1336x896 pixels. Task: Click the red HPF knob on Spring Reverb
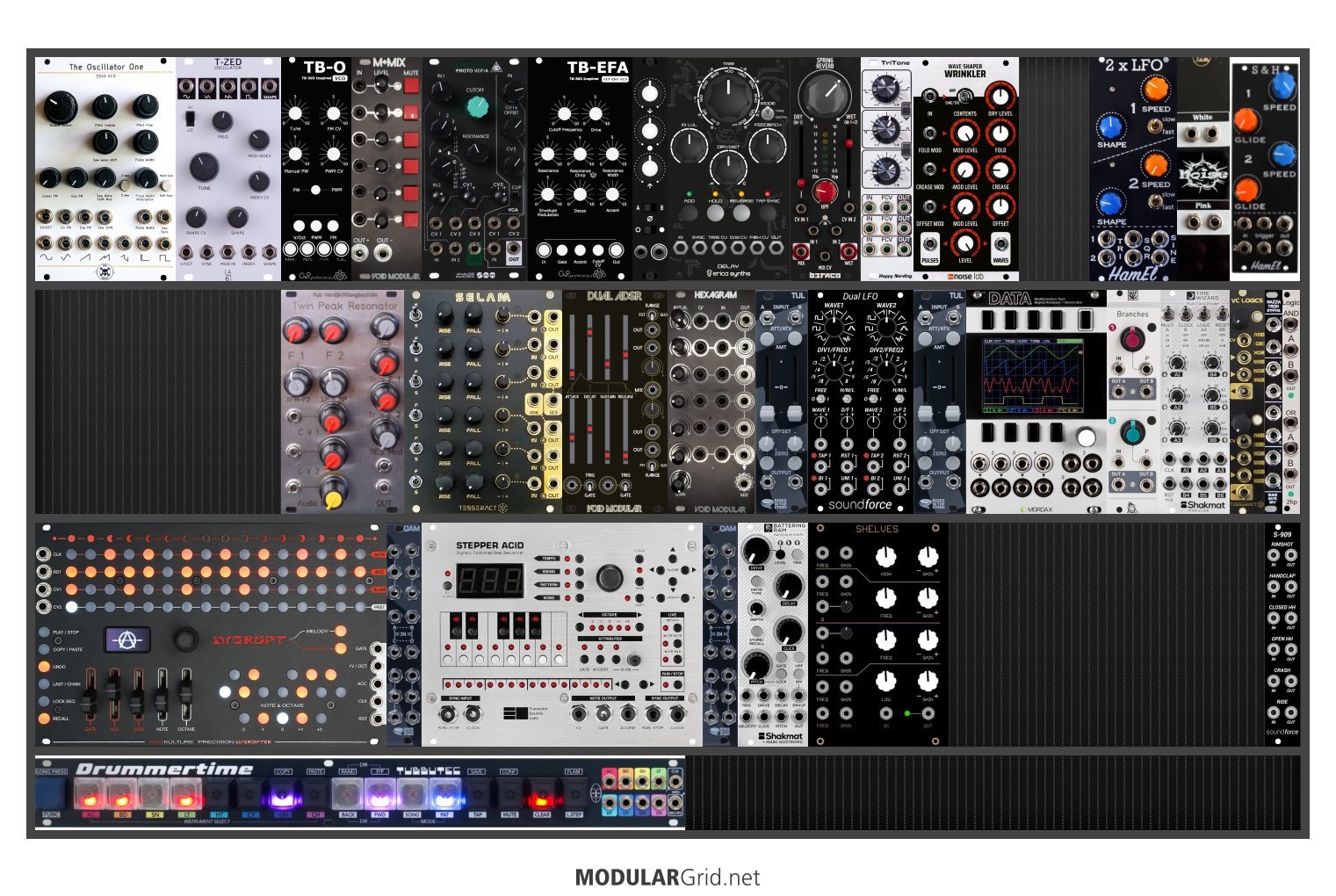tap(824, 191)
